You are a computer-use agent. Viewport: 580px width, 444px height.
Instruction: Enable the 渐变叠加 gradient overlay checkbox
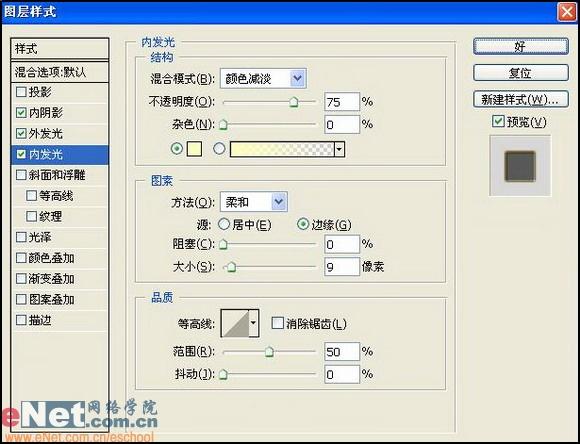[x=21, y=278]
